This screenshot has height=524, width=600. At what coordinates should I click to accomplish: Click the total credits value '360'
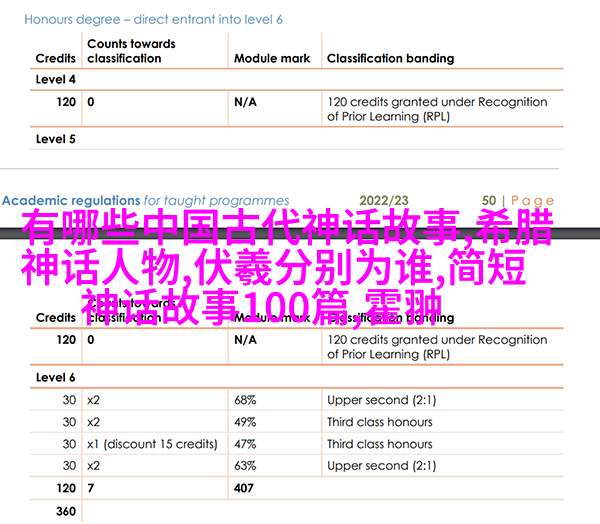pos(66,511)
